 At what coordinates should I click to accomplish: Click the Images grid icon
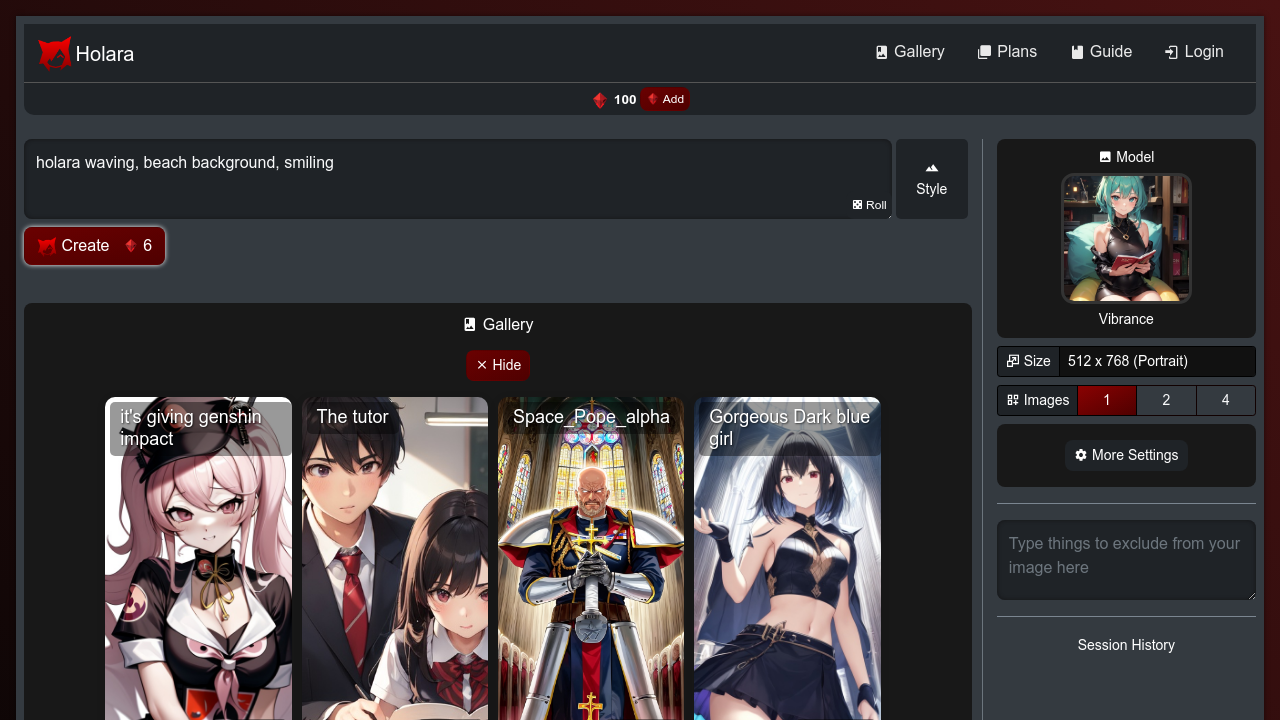coord(1012,399)
